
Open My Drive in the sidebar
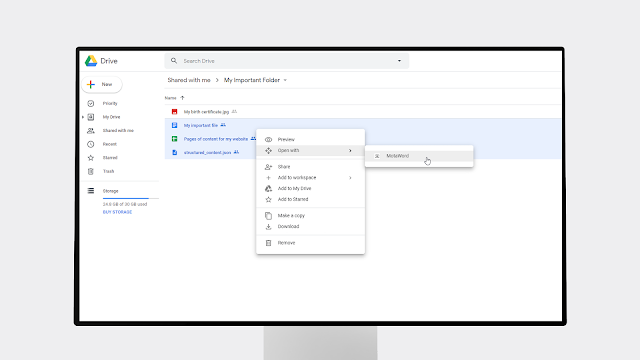pyautogui.click(x=111, y=117)
